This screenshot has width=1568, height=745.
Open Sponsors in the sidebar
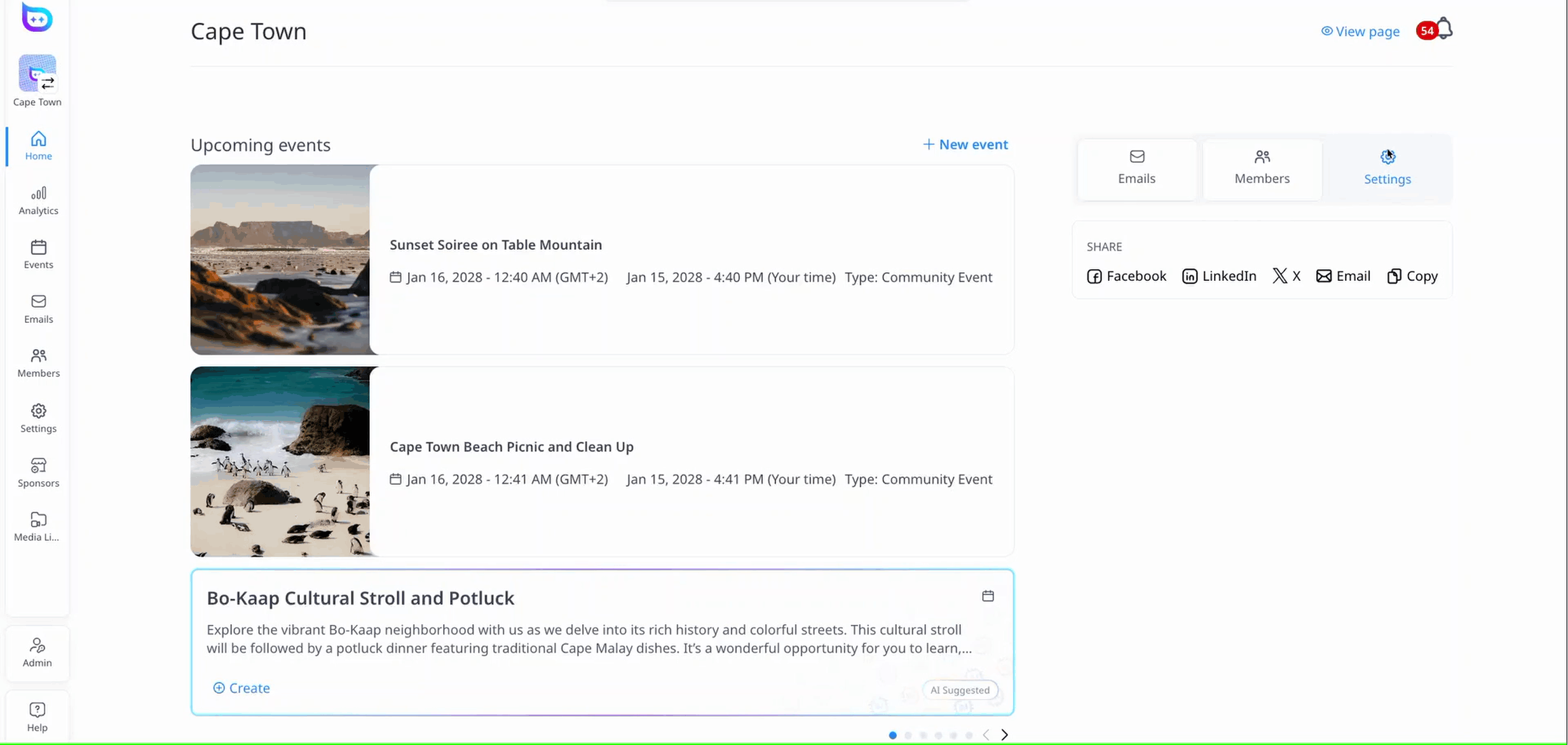click(38, 473)
